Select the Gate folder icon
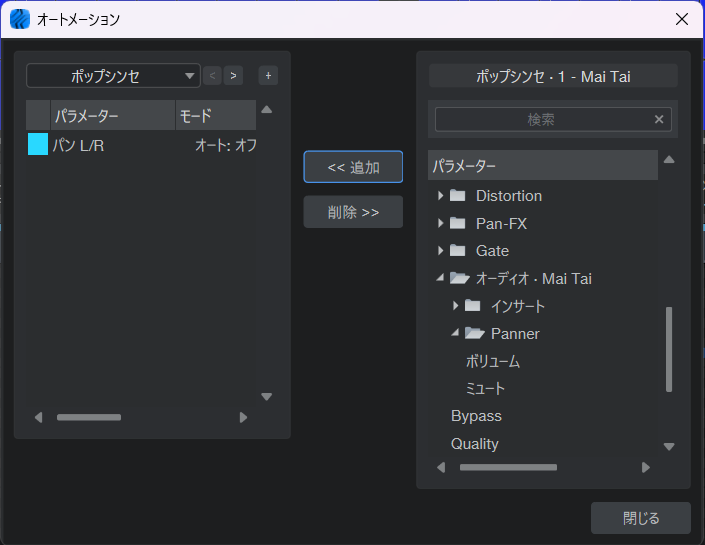The image size is (705, 545). pos(458,250)
